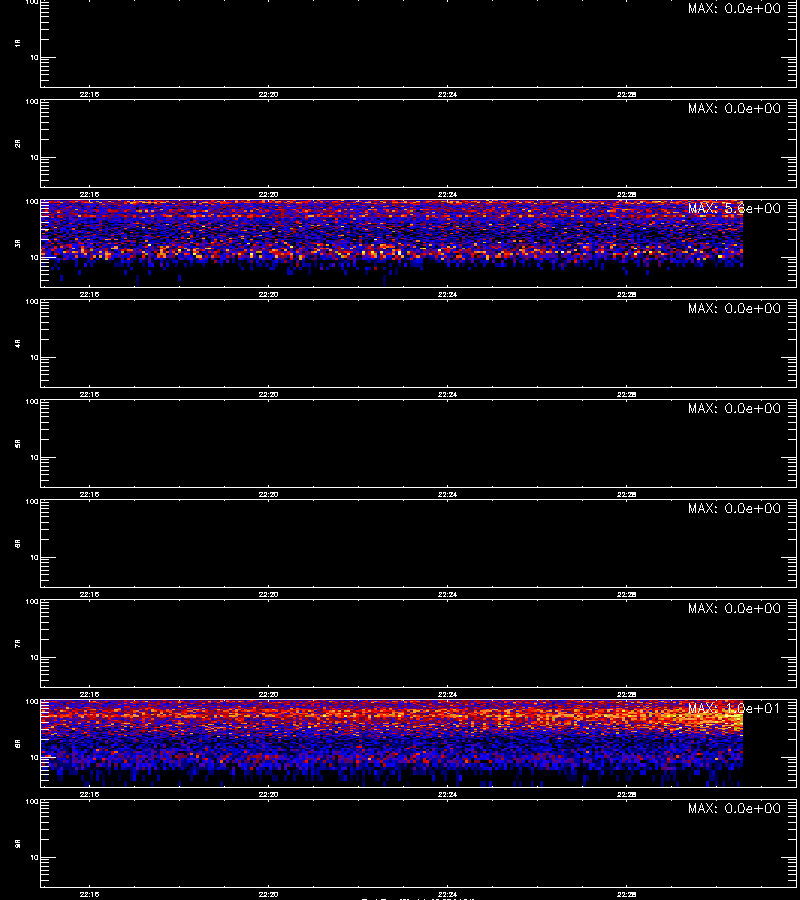
Task: Select 'MAX: 0.0e+00' in the 2R panel
Action: tap(734, 108)
